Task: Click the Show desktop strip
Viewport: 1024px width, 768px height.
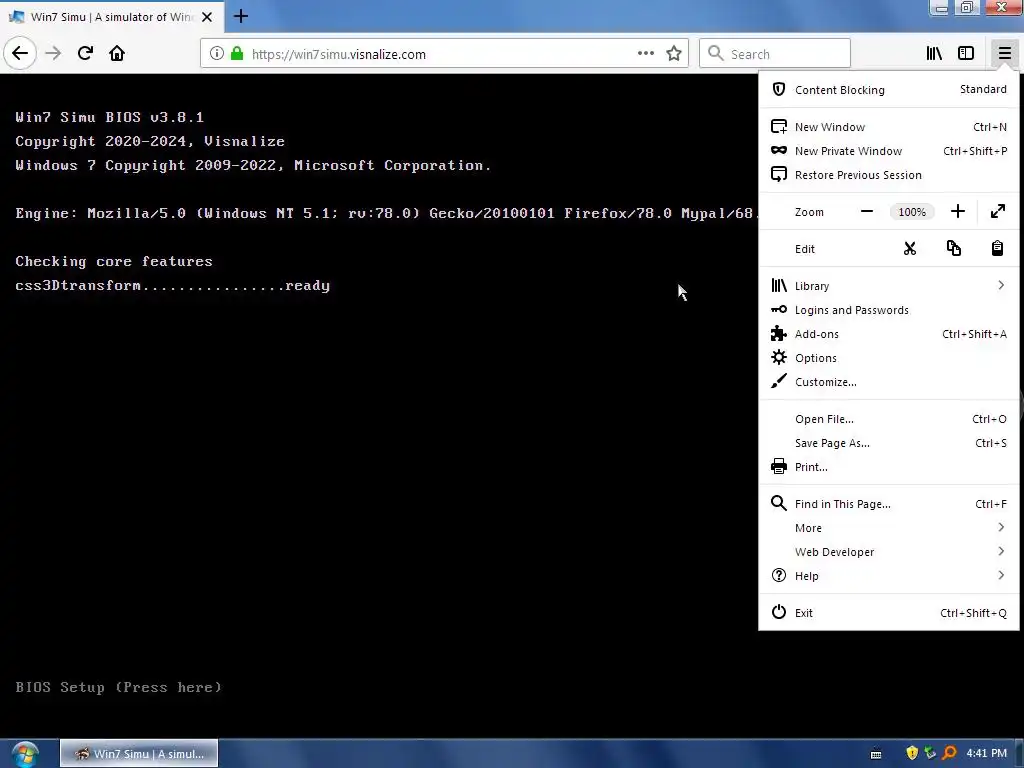Action: pos(1019,754)
